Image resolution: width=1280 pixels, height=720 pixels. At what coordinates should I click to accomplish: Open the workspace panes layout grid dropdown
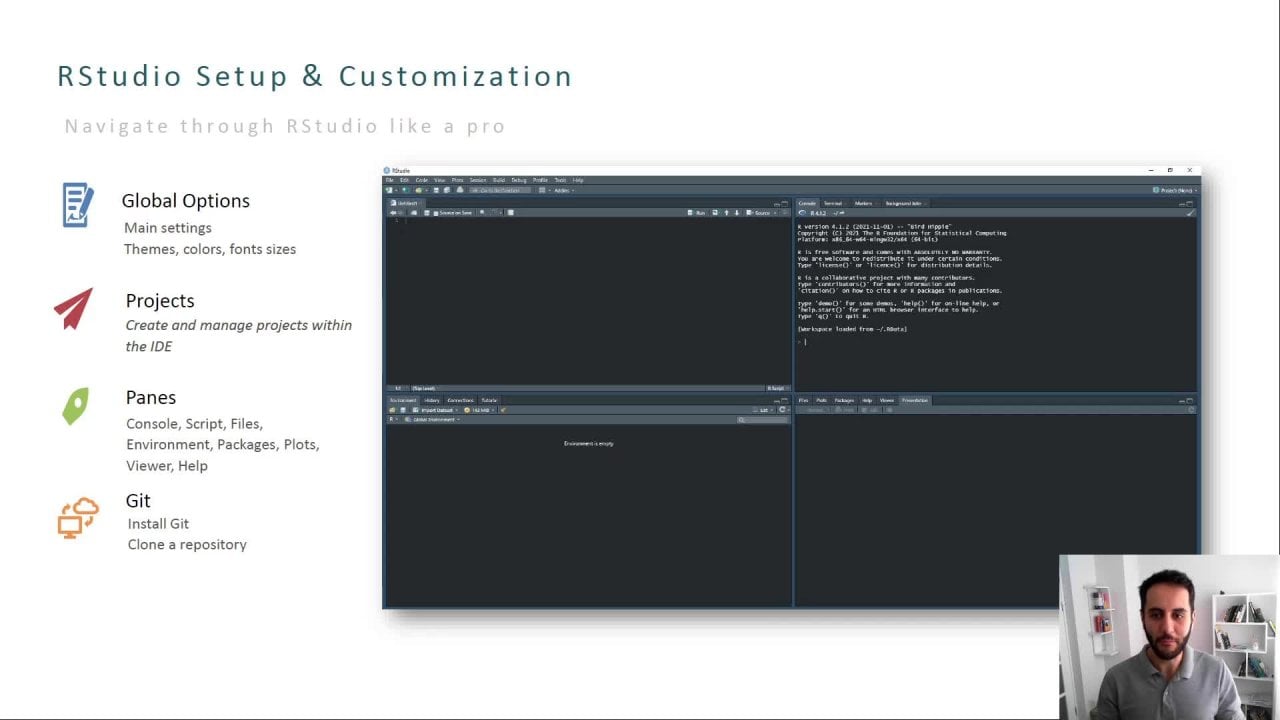(543, 190)
